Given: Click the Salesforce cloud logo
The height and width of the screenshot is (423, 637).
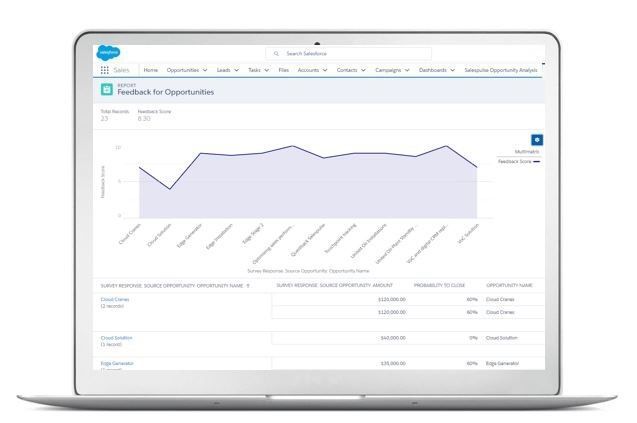Looking at the screenshot, I should (108, 53).
